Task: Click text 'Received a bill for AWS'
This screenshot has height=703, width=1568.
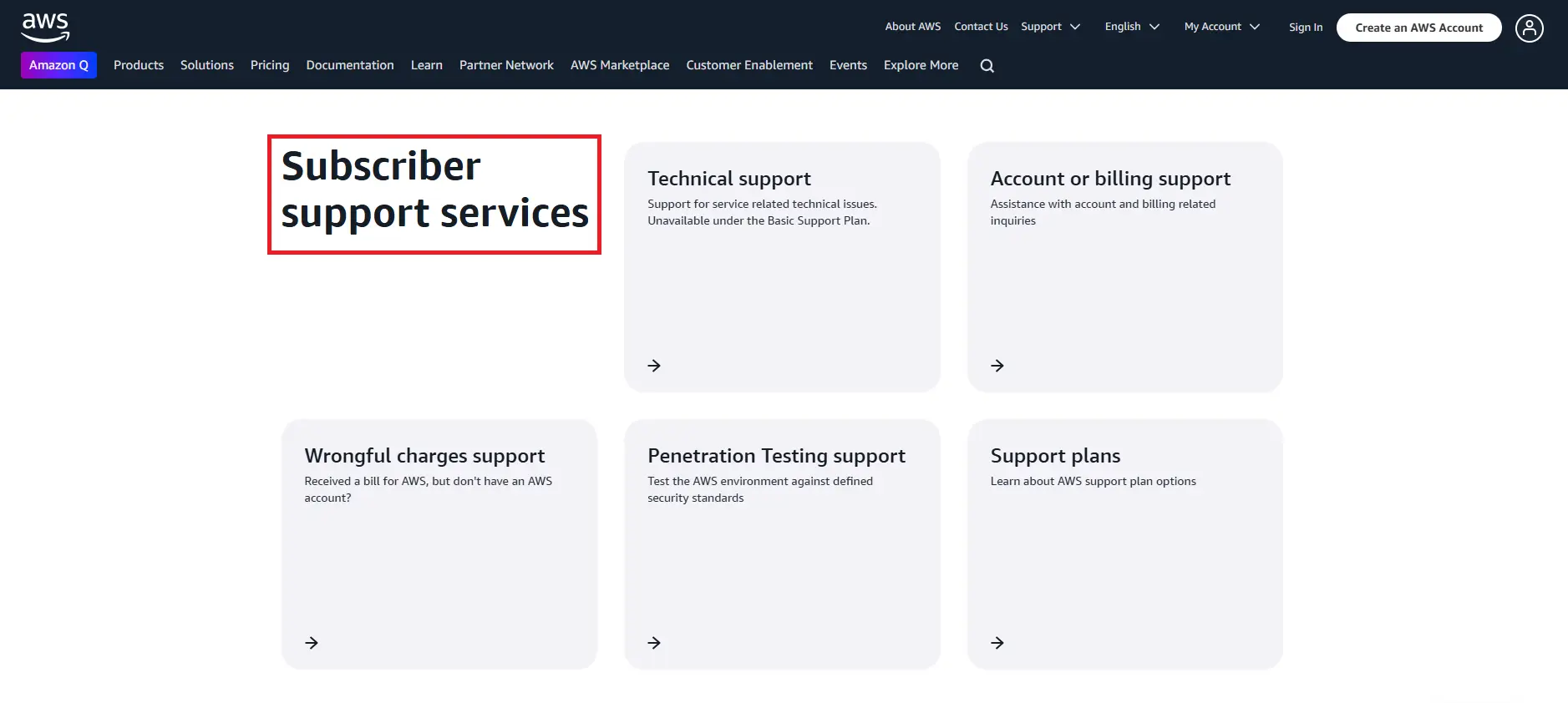Action: click(x=365, y=482)
